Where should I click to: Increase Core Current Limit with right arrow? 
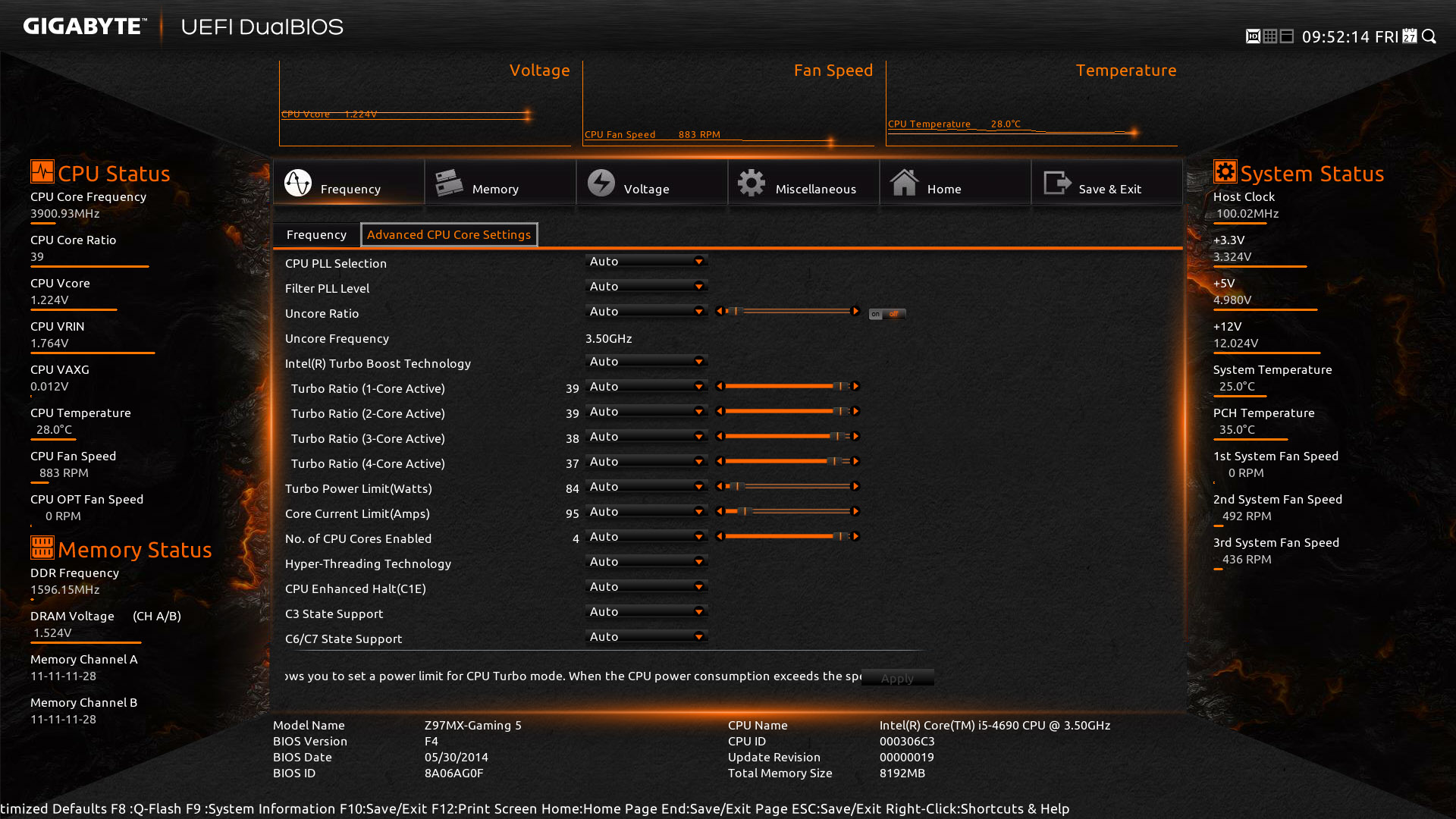click(x=855, y=511)
